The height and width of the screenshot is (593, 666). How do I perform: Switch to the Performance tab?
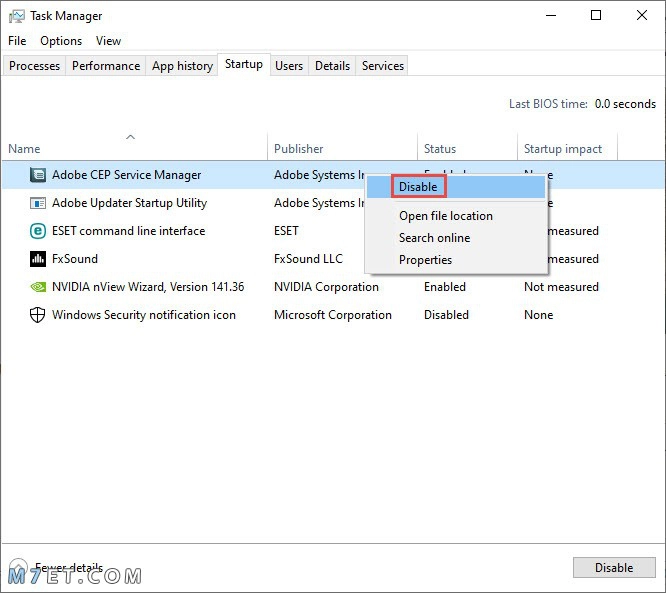(106, 66)
